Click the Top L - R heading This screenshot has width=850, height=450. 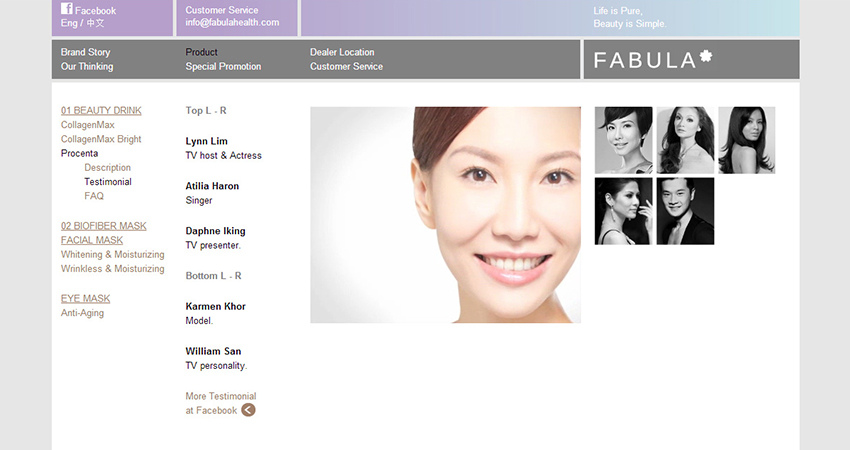[x=206, y=111]
